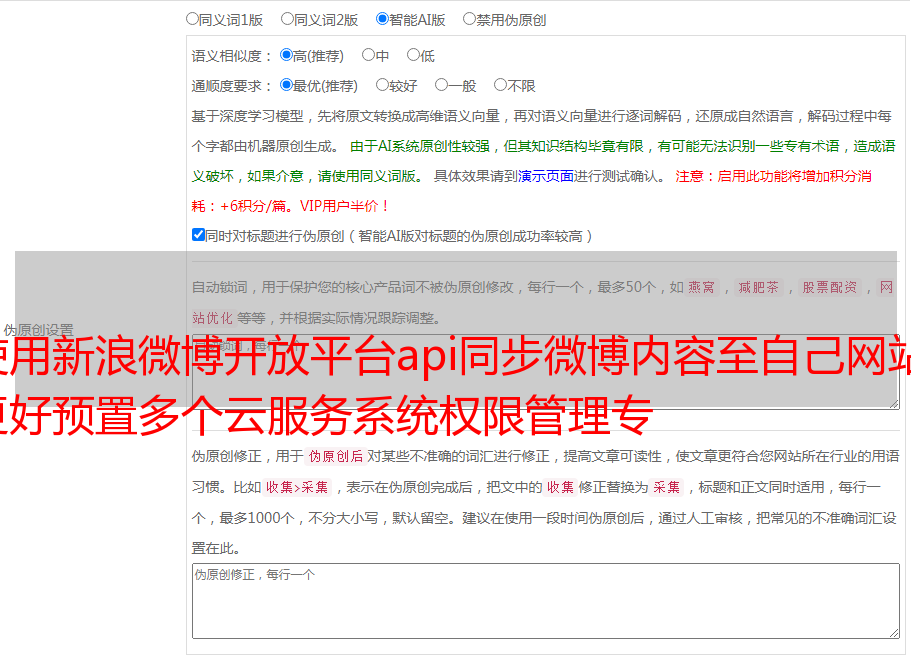The height and width of the screenshot is (658, 911).
Task: Click the 伪原创后 highlighted tag
Action: point(336,456)
